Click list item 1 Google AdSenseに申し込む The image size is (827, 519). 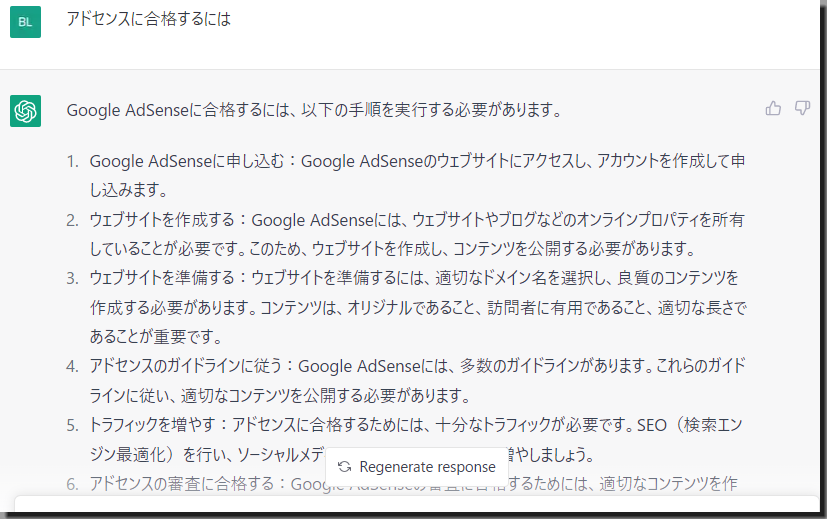tap(417, 175)
